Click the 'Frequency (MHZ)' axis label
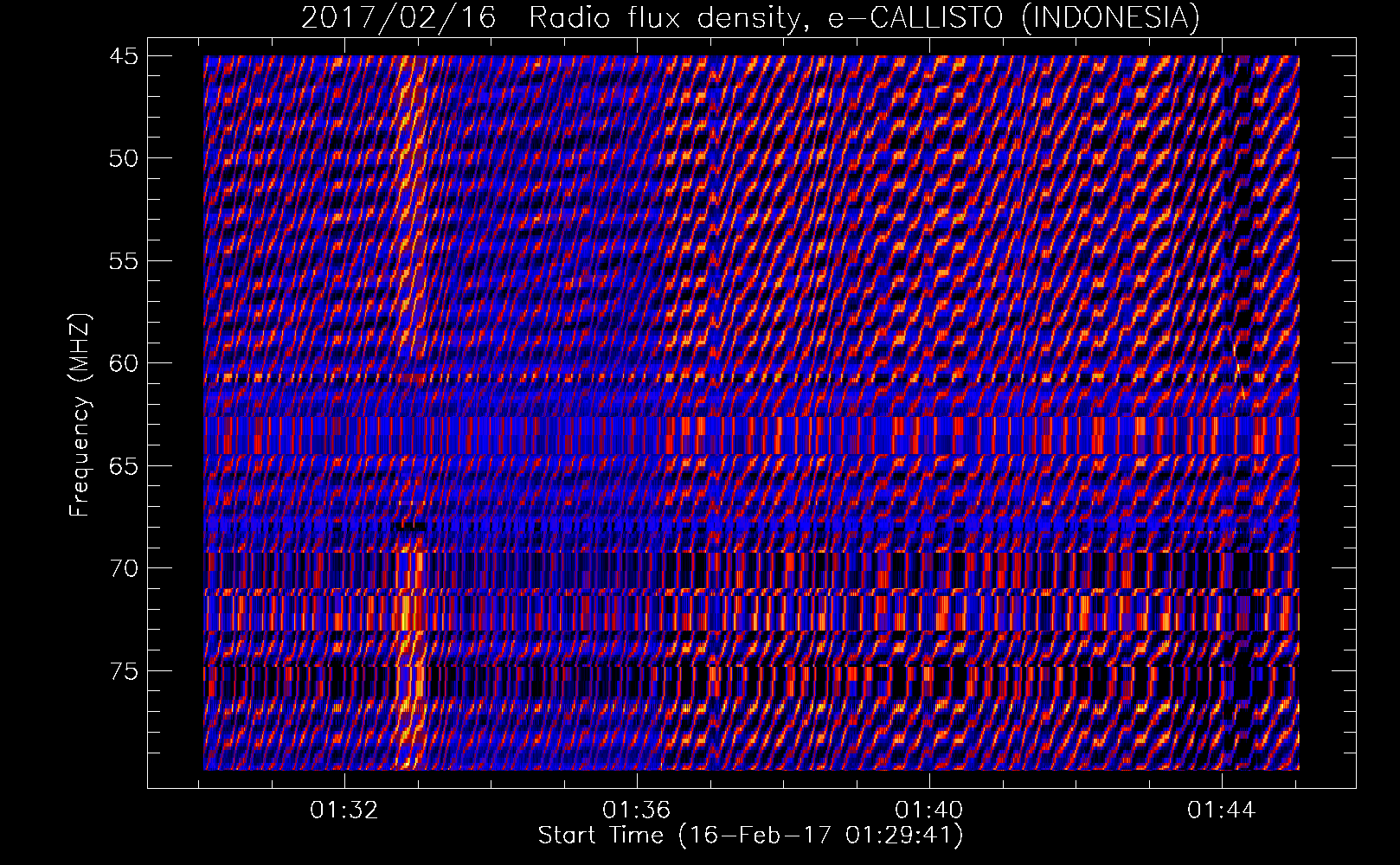The image size is (1400, 865). [x=80, y=415]
